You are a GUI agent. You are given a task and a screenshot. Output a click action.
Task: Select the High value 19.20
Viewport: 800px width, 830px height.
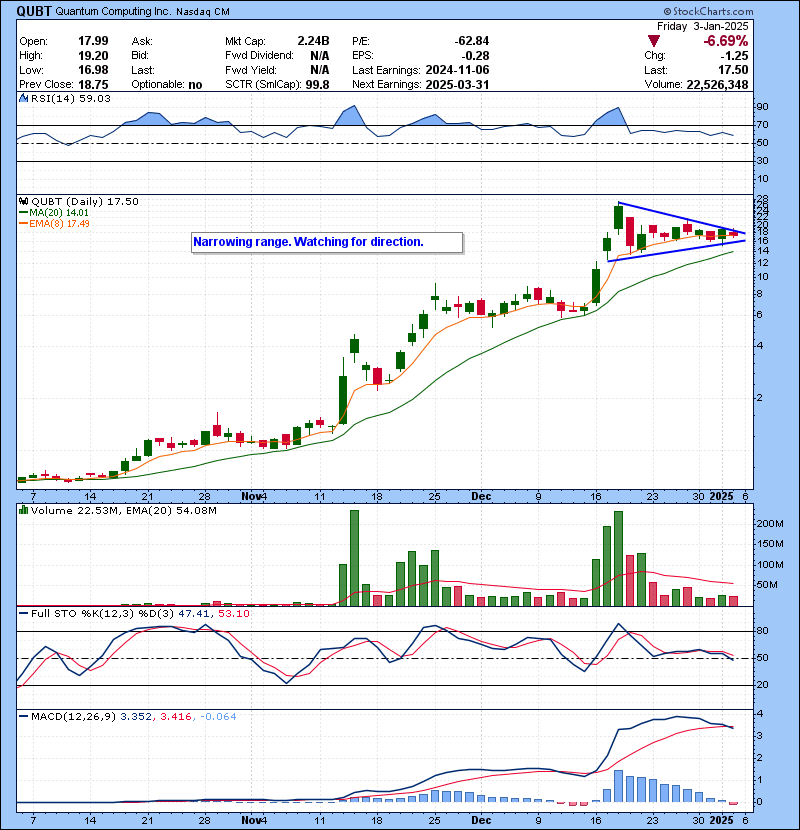click(x=93, y=56)
